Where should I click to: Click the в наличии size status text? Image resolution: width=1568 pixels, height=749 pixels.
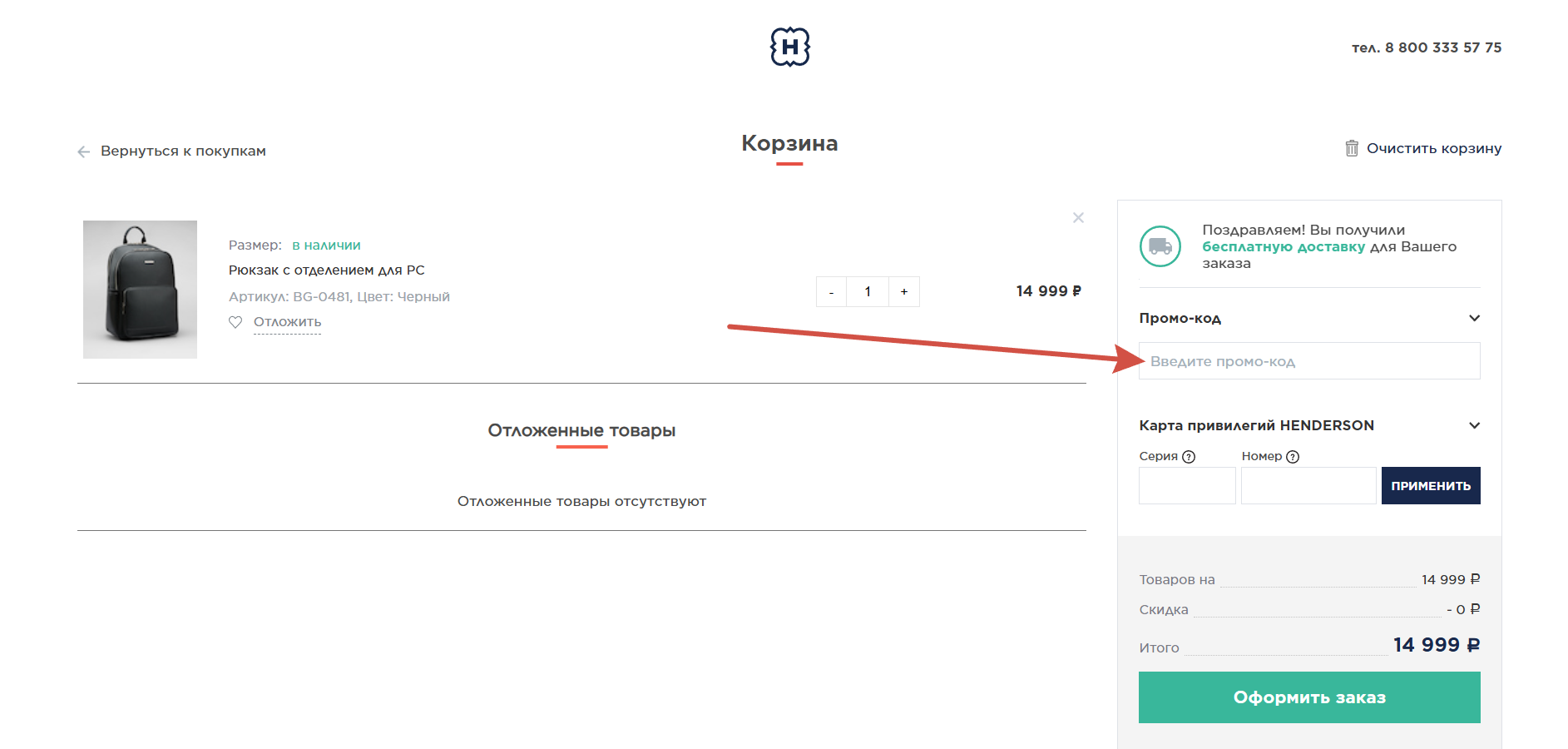click(326, 246)
